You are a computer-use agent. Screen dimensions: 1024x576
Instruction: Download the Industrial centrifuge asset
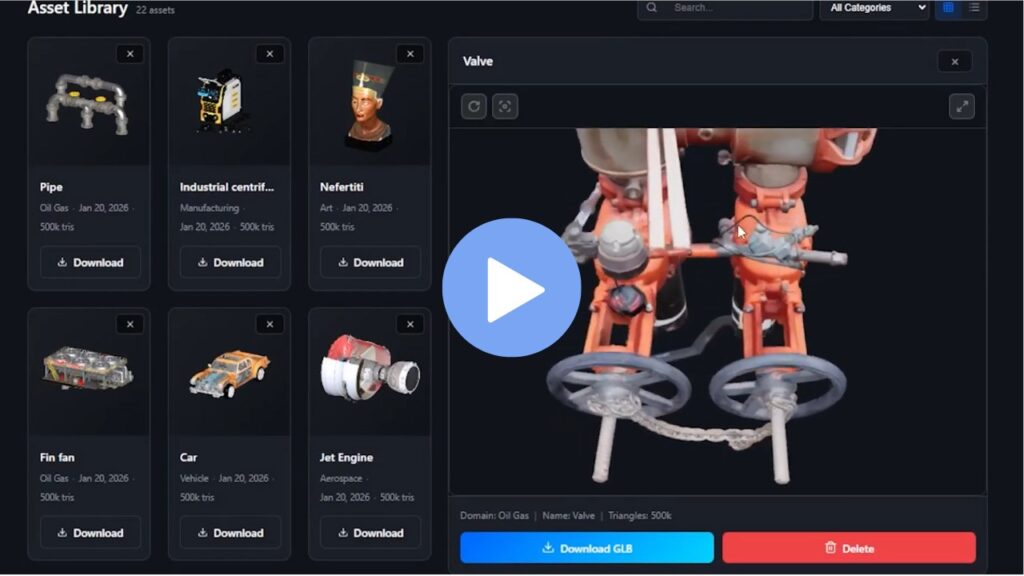point(230,263)
